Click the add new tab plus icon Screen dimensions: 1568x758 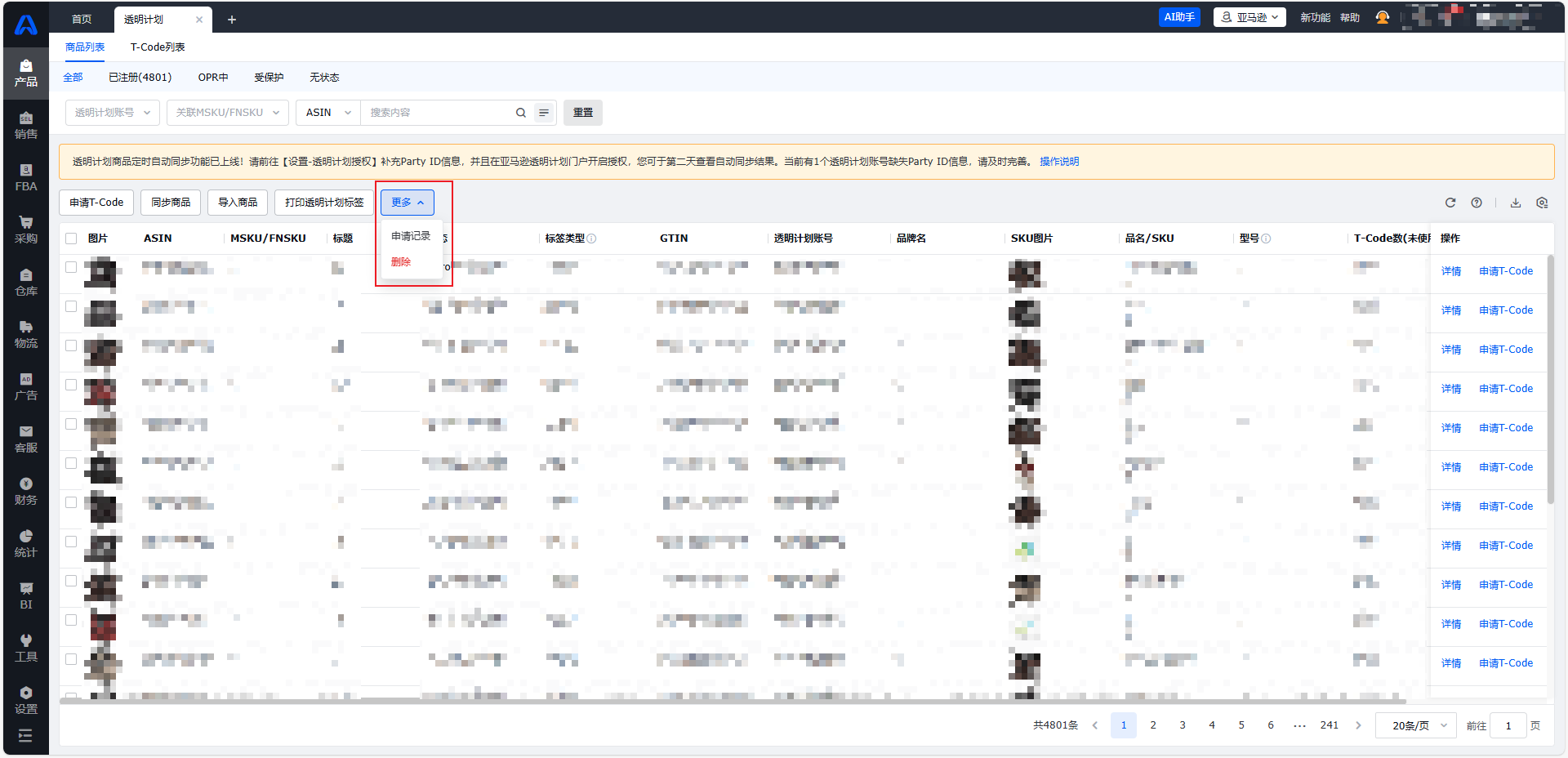(232, 20)
